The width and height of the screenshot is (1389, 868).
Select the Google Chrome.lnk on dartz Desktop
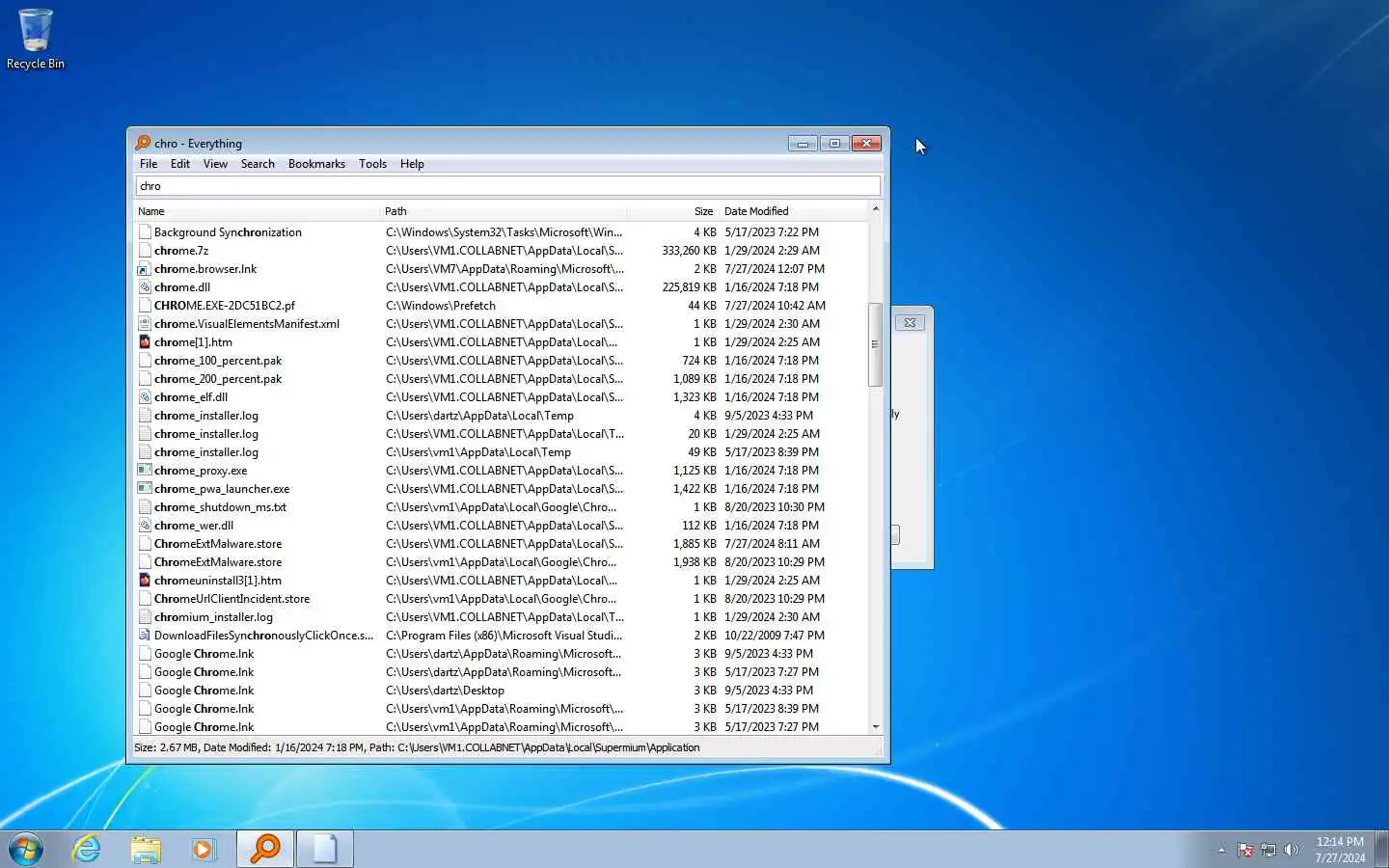tap(502, 691)
